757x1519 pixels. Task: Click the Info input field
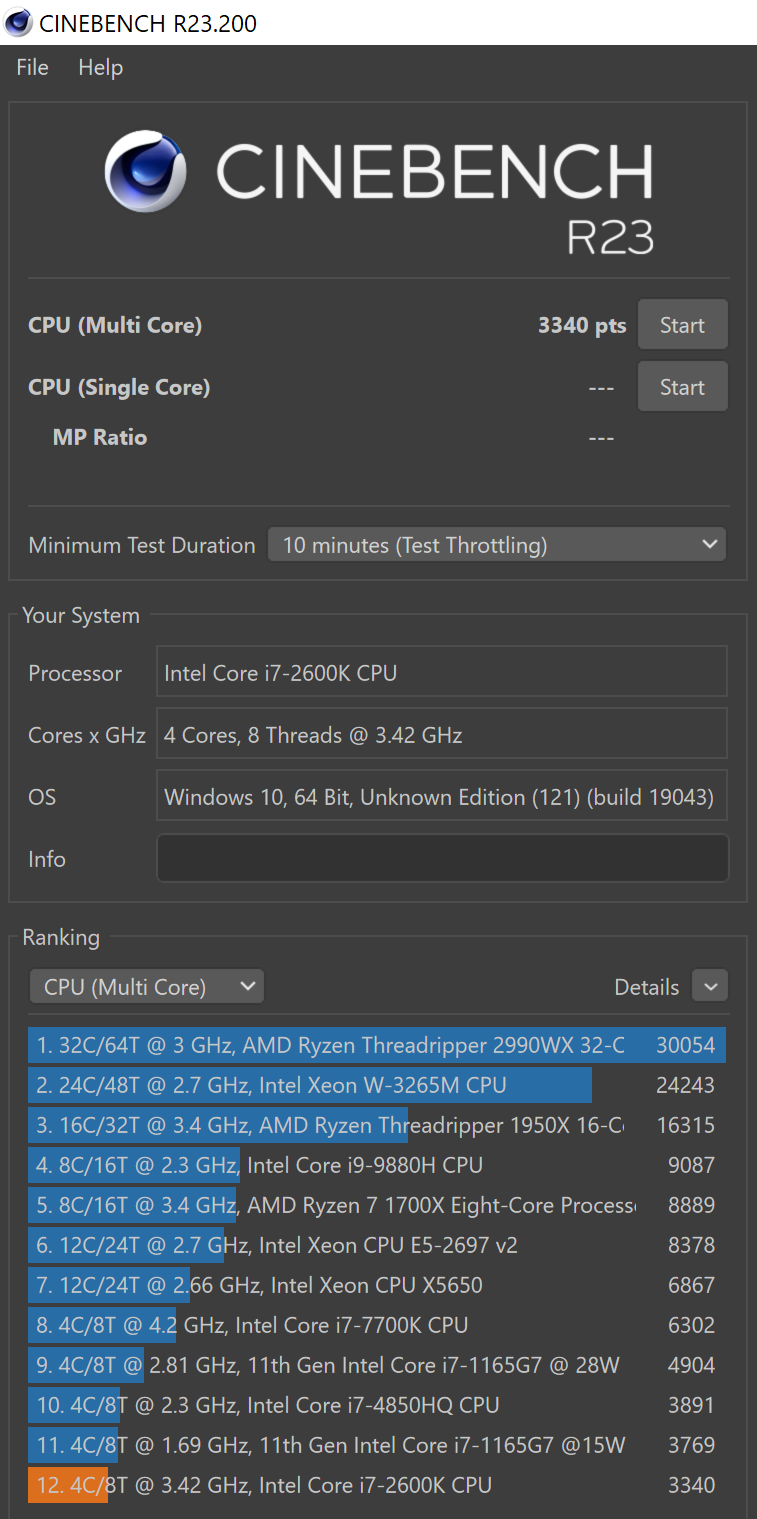443,858
